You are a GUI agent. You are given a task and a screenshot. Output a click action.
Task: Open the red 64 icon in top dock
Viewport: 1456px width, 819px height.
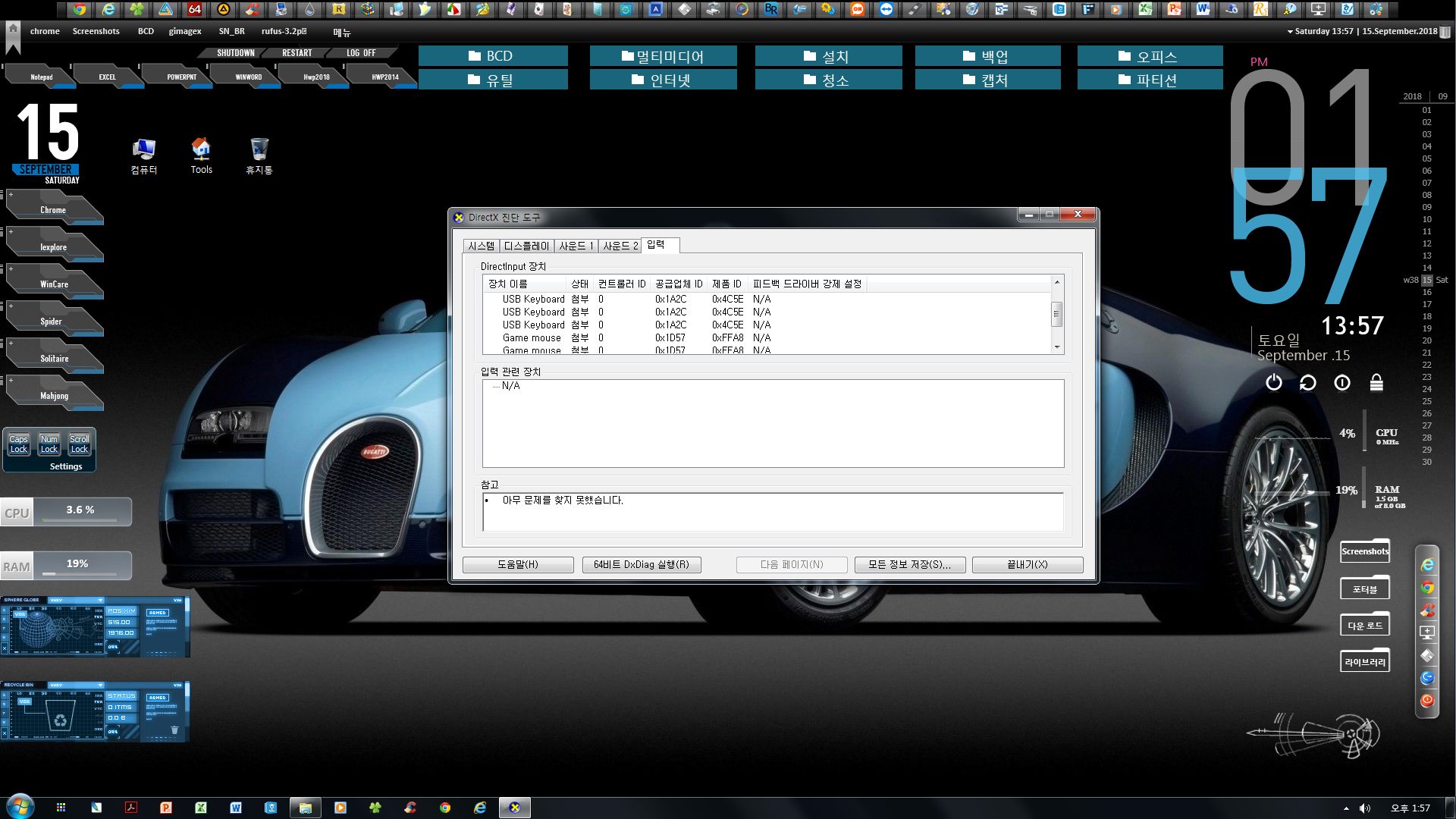(x=195, y=9)
